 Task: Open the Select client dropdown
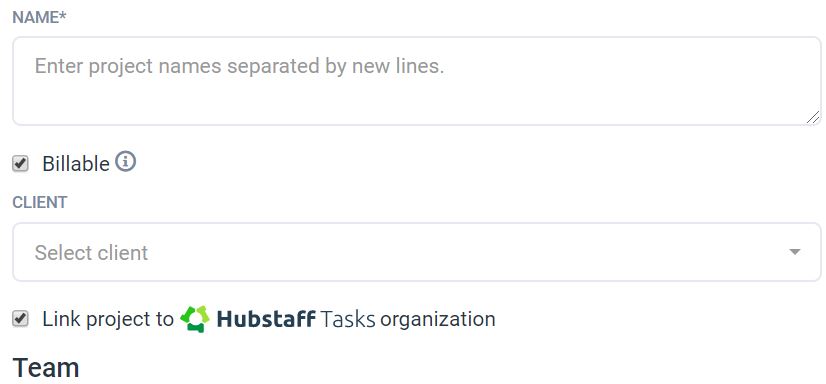[x=417, y=252]
